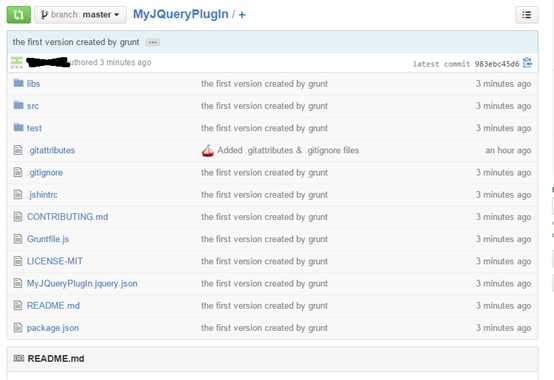Open the MyJQueryPlugIn repository root link
554x380 pixels.
[181, 14]
